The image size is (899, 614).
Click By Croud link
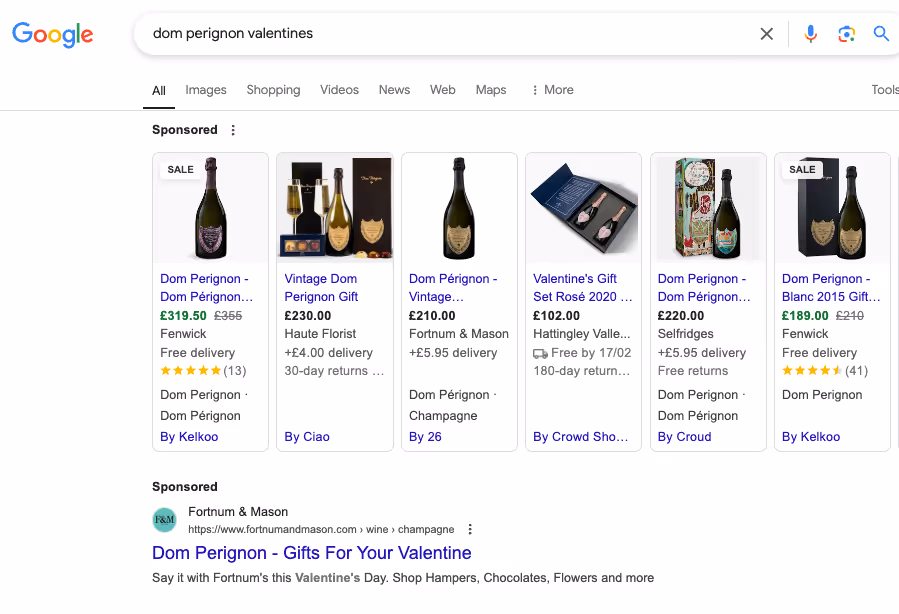(x=685, y=437)
